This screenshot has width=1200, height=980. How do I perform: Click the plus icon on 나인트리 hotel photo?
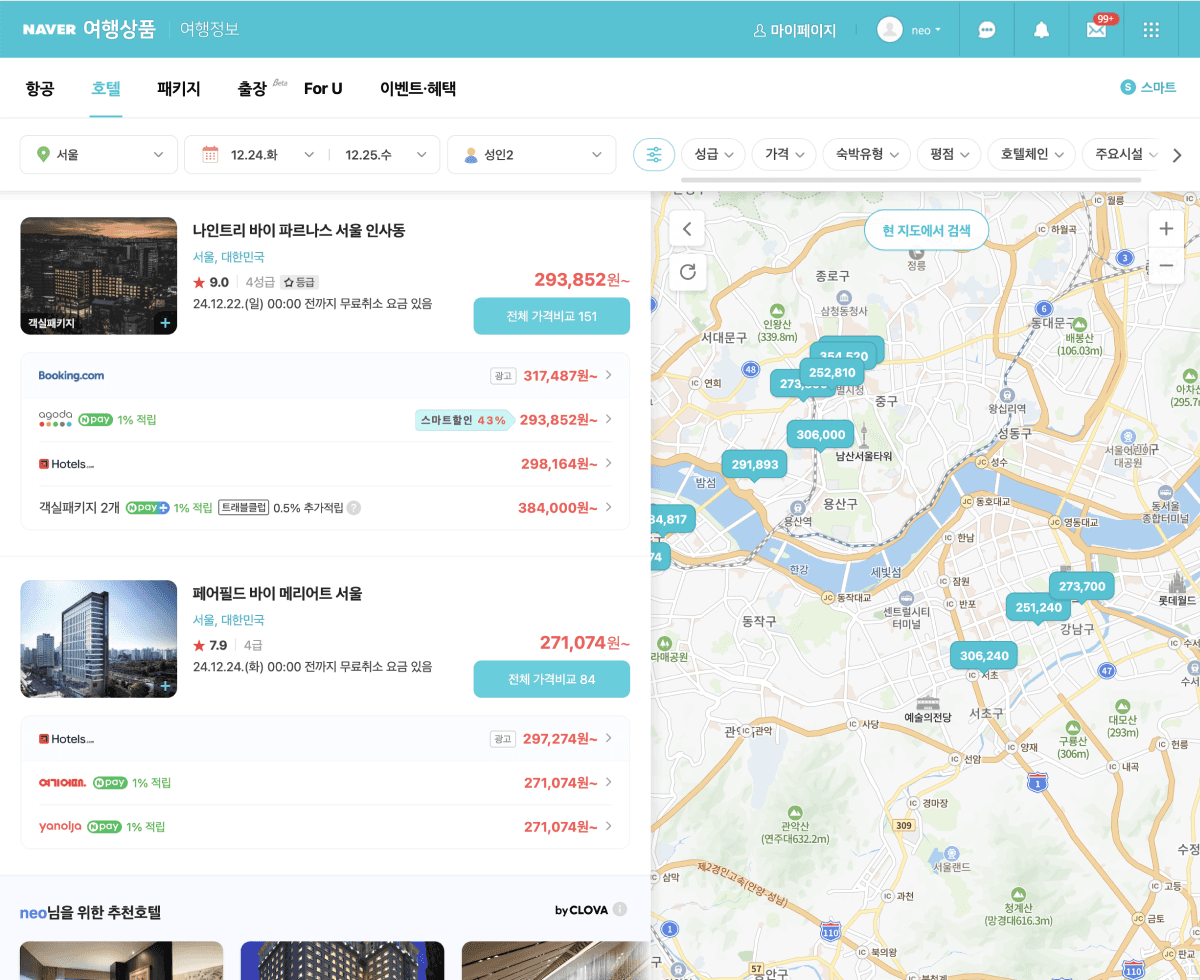(x=165, y=323)
